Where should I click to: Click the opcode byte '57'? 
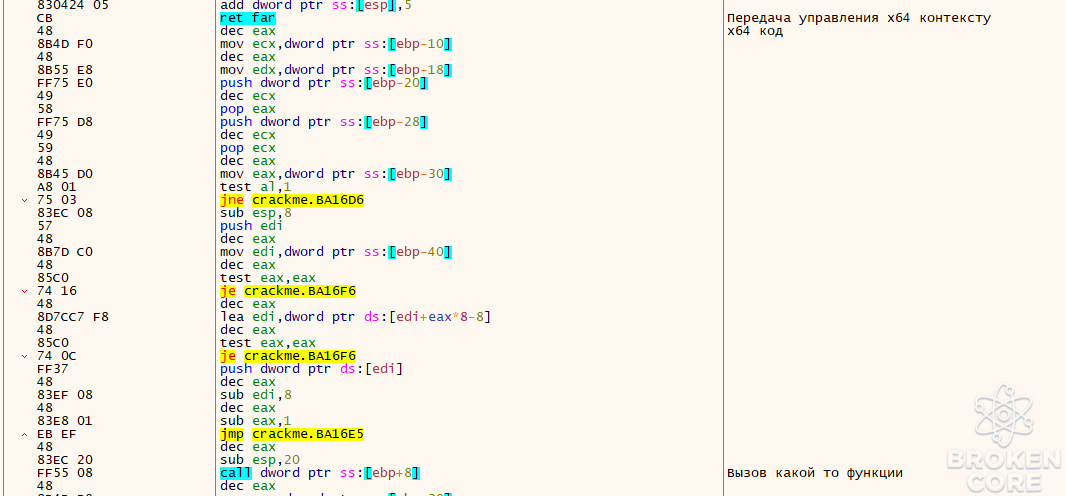point(44,226)
